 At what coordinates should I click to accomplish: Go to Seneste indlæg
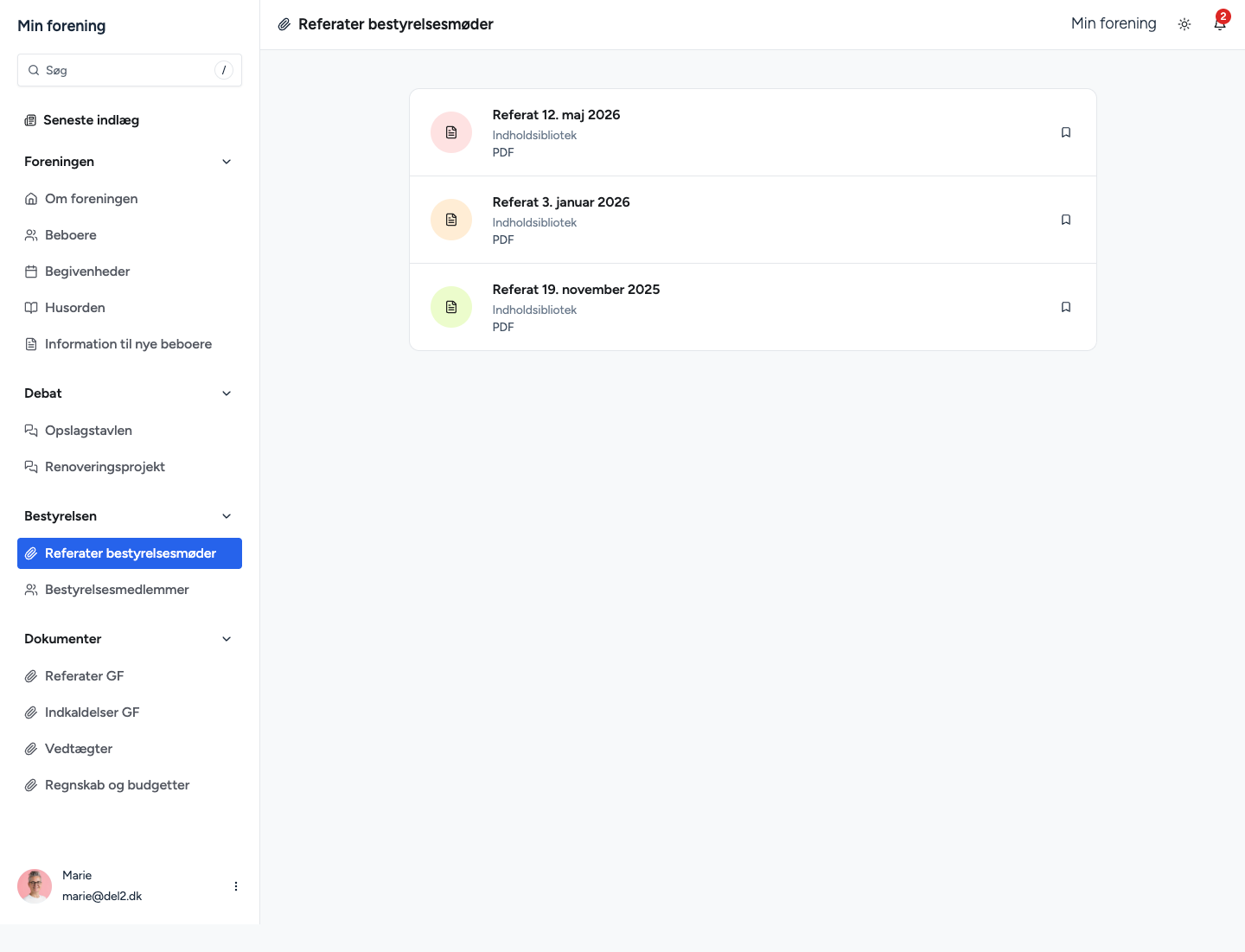pos(130,120)
